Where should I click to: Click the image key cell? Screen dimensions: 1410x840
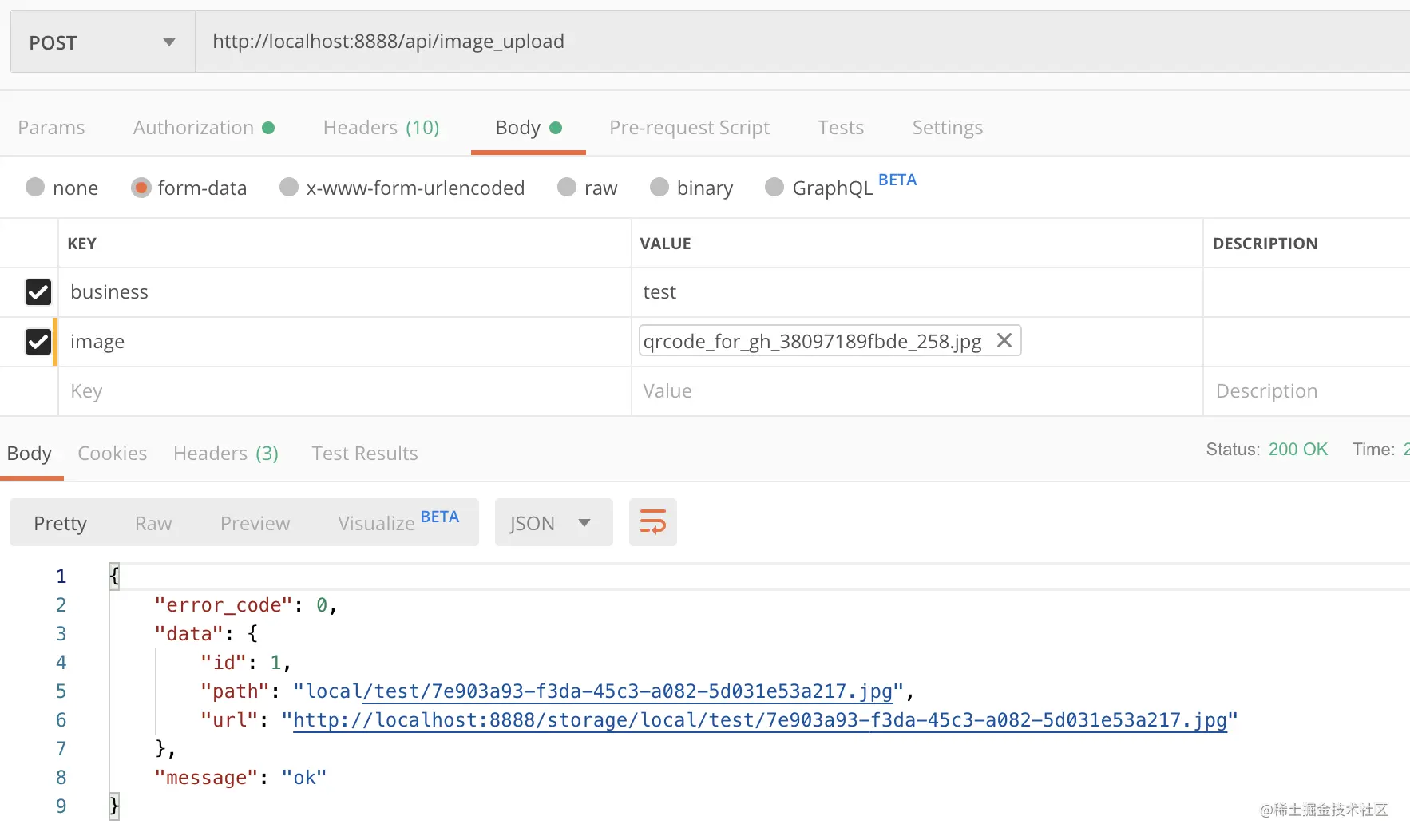pyautogui.click(x=344, y=342)
